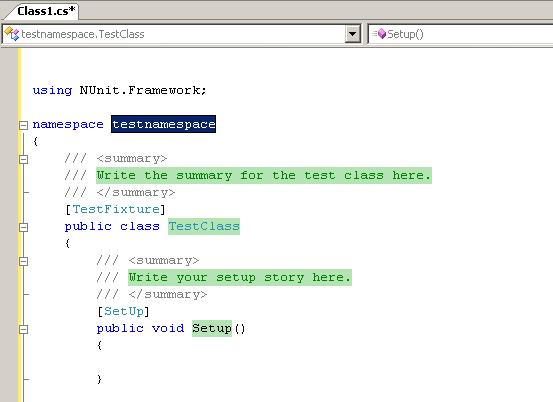
Task: Click the class icon beside testnamespace.TestClass
Action: pyautogui.click(x=12, y=34)
